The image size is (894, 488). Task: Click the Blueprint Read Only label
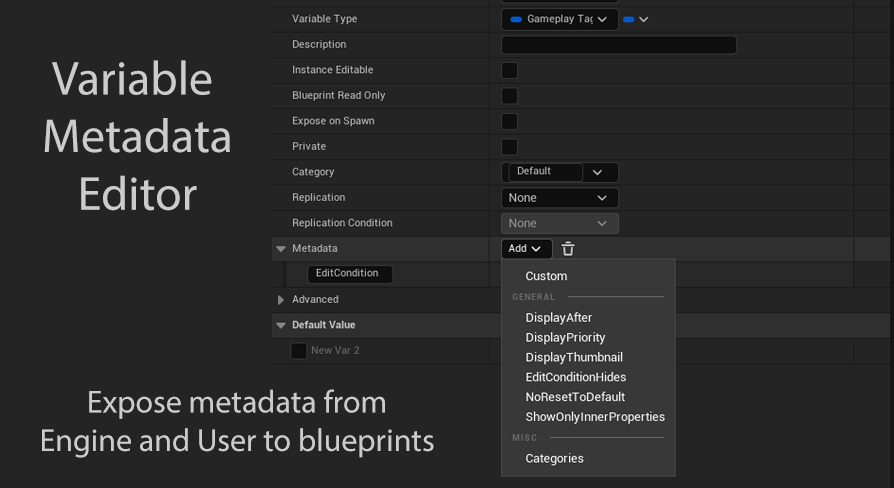339,95
